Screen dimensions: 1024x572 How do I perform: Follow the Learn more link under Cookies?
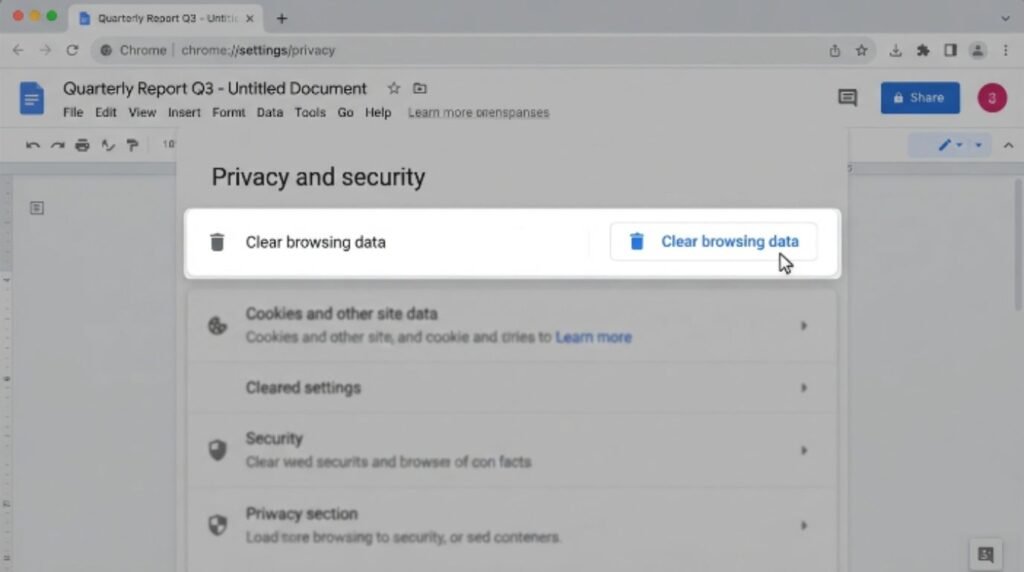coord(593,337)
